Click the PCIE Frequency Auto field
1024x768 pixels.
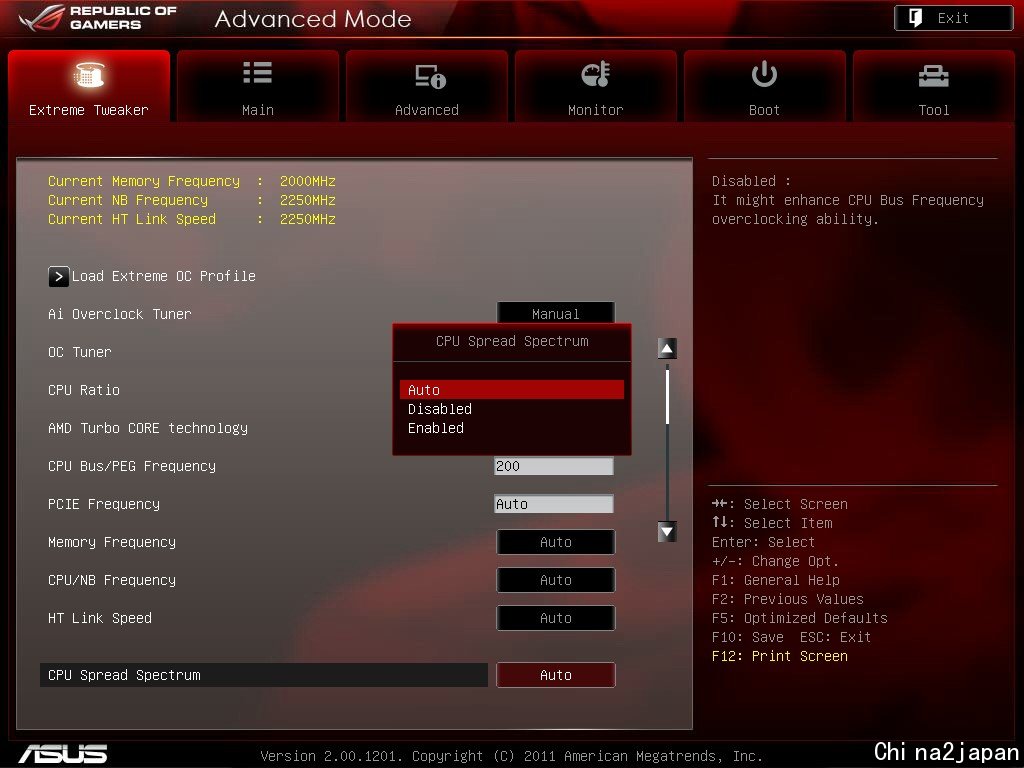pos(554,504)
